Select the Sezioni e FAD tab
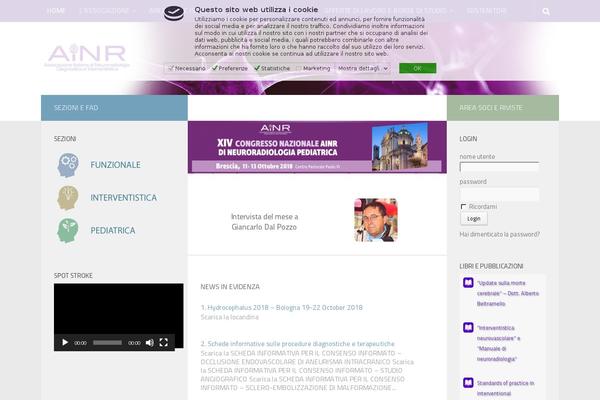Image resolution: width=600 pixels, height=400 pixels. [114, 108]
